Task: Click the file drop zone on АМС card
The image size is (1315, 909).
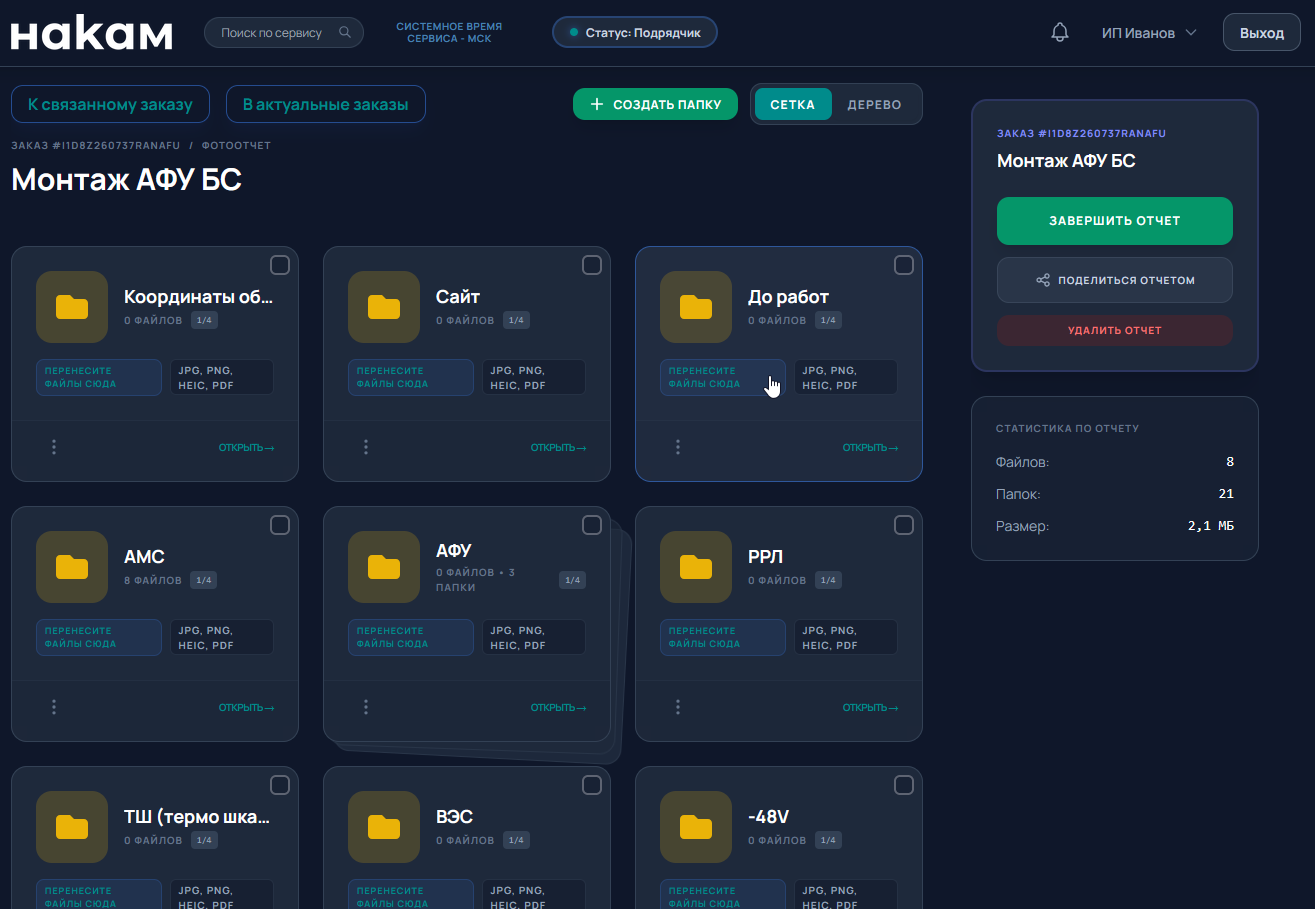Action: click(99, 637)
